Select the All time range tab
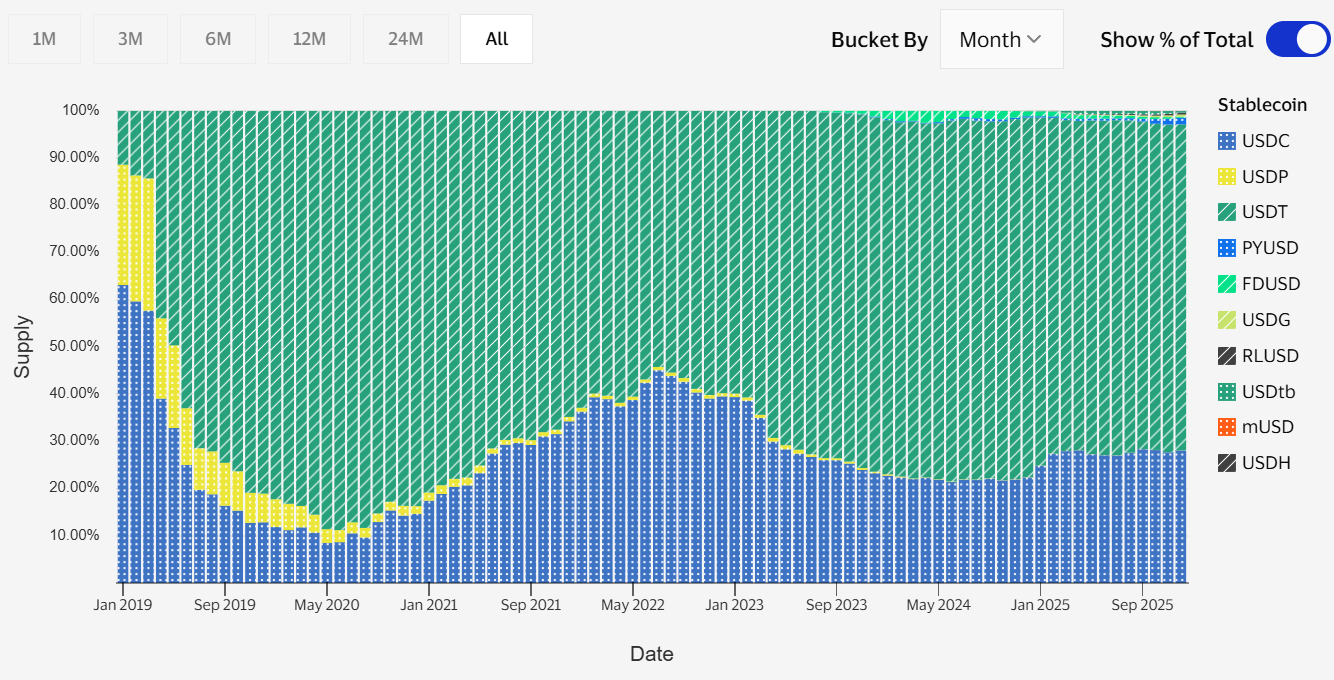This screenshot has height=680, width=1334. (496, 39)
